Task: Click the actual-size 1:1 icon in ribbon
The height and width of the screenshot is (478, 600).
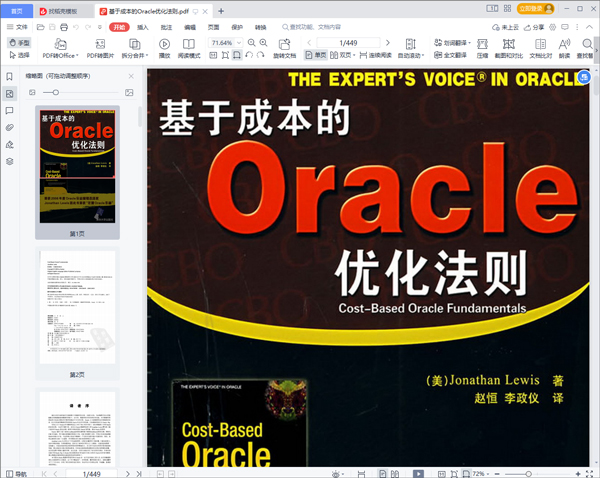Action: (x=213, y=55)
